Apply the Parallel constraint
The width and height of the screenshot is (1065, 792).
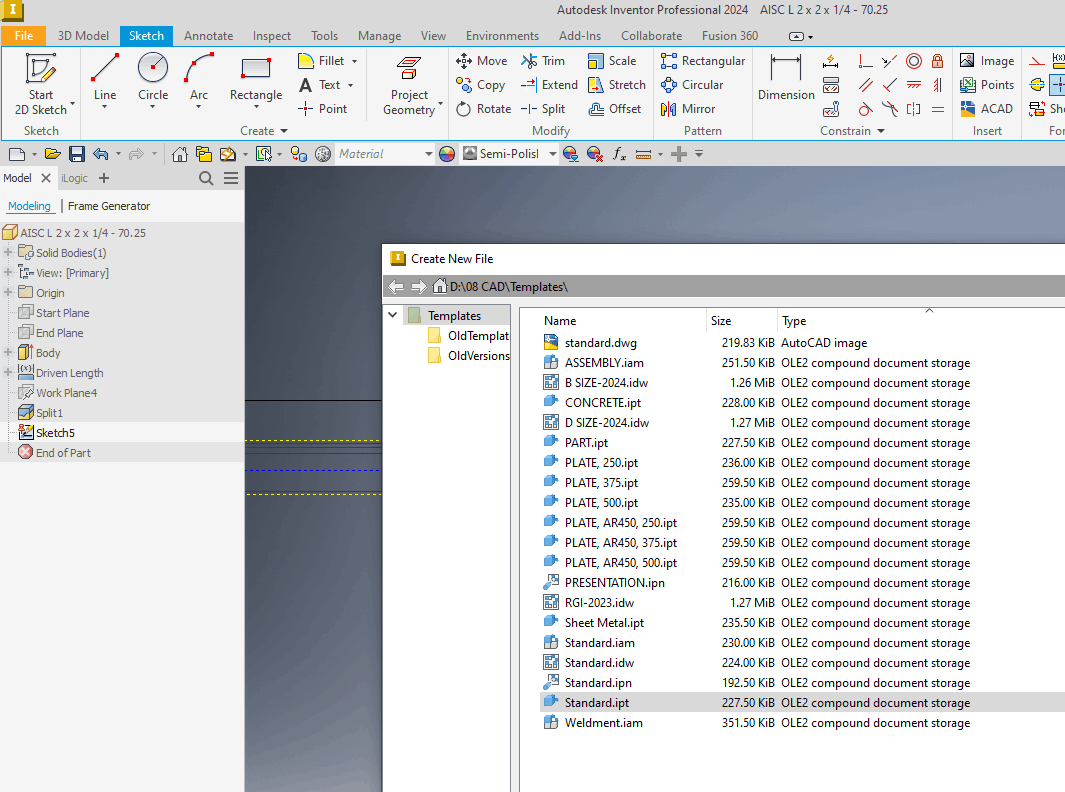[x=865, y=85]
